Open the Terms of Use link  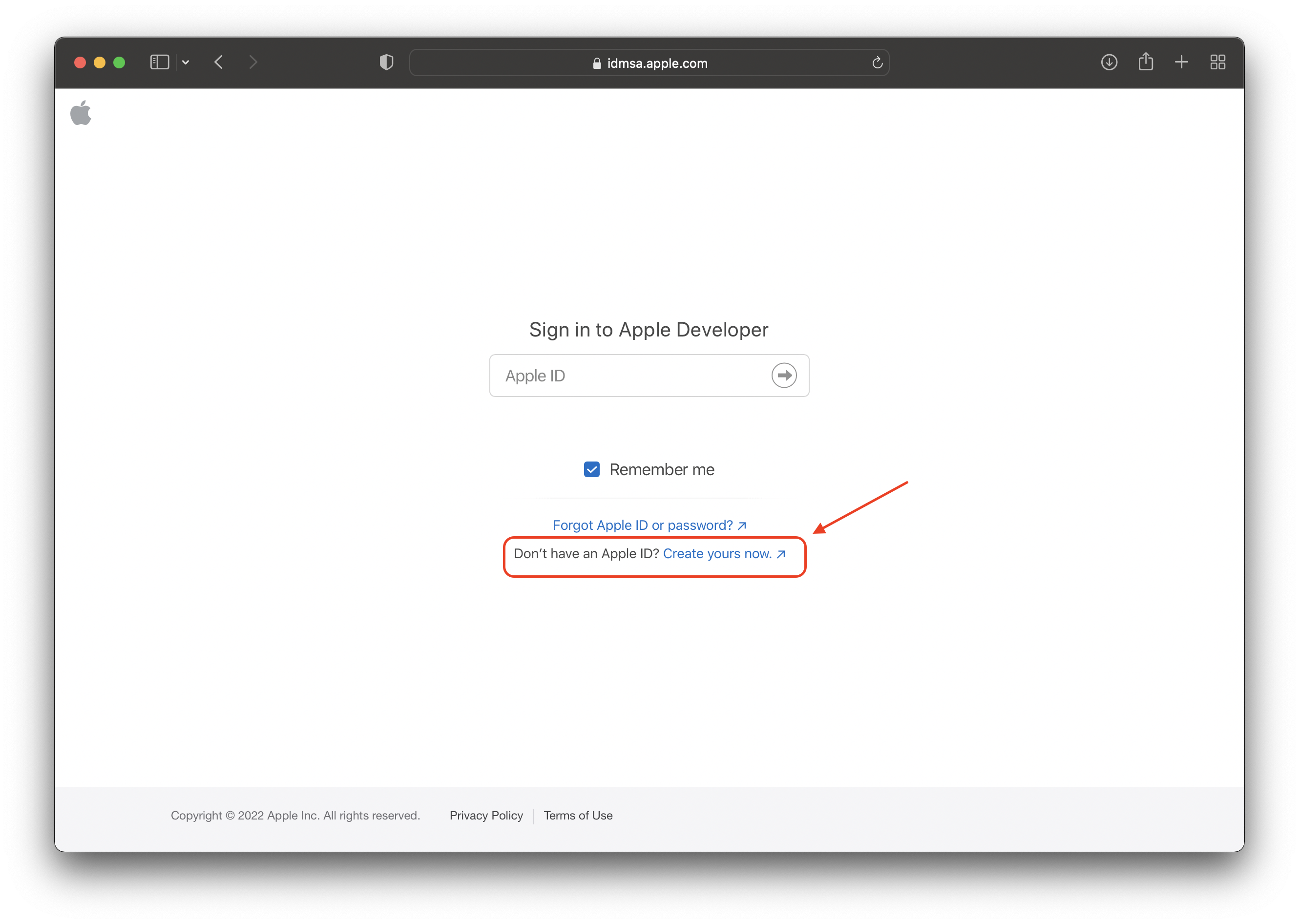tap(578, 815)
